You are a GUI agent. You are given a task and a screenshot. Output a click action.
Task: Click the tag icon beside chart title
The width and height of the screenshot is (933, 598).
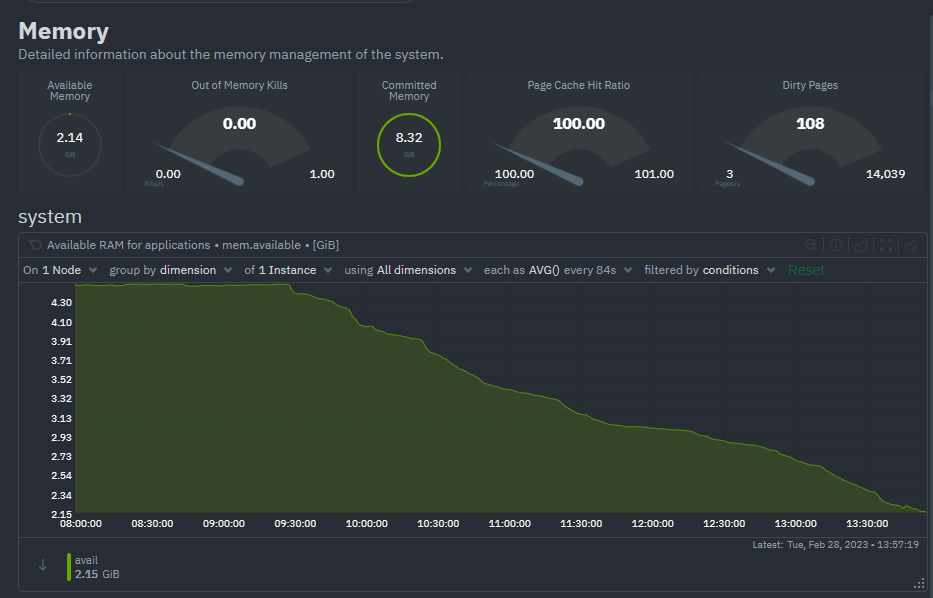pos(34,245)
